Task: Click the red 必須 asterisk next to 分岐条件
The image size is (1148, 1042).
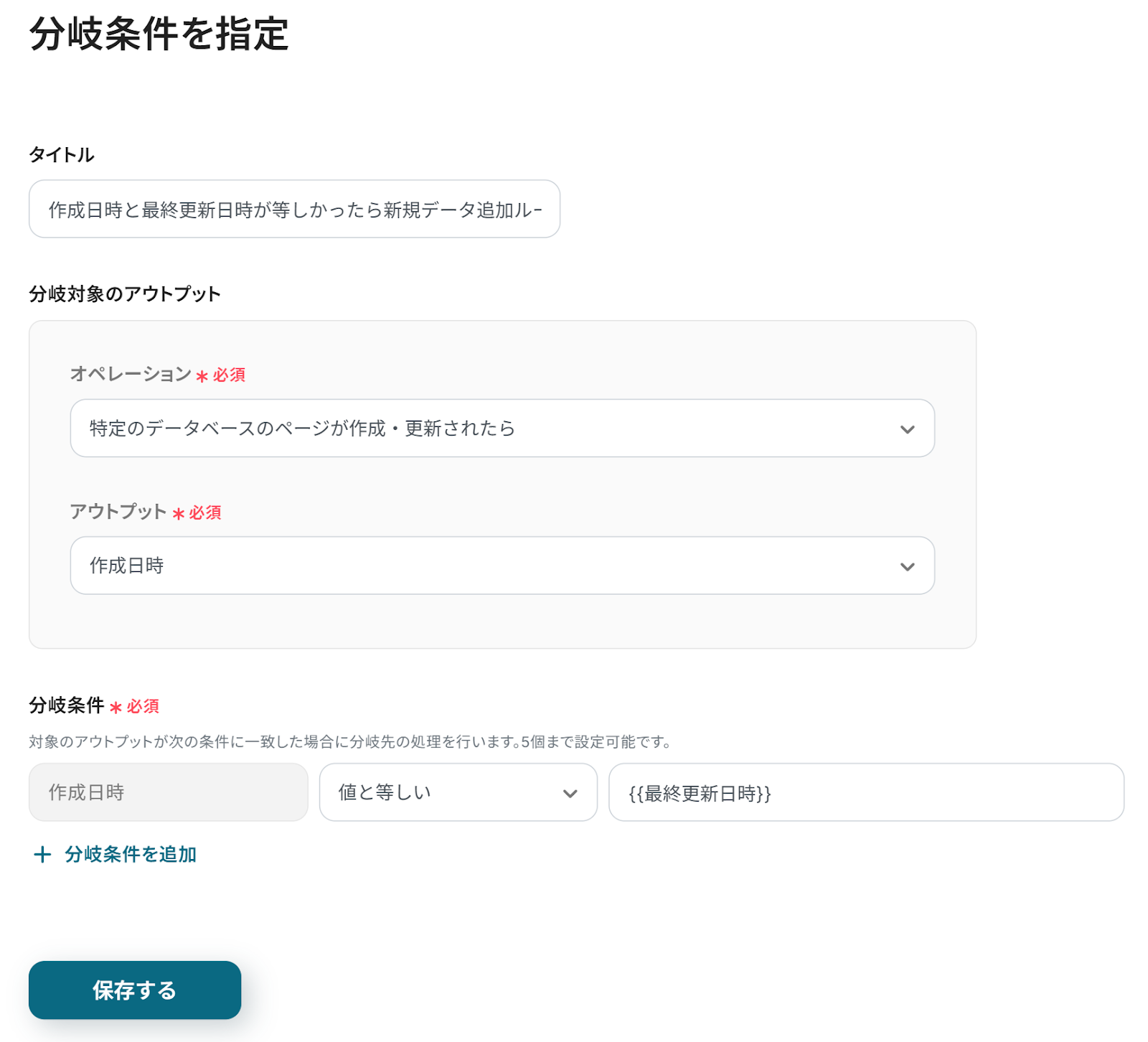Action: [x=116, y=708]
